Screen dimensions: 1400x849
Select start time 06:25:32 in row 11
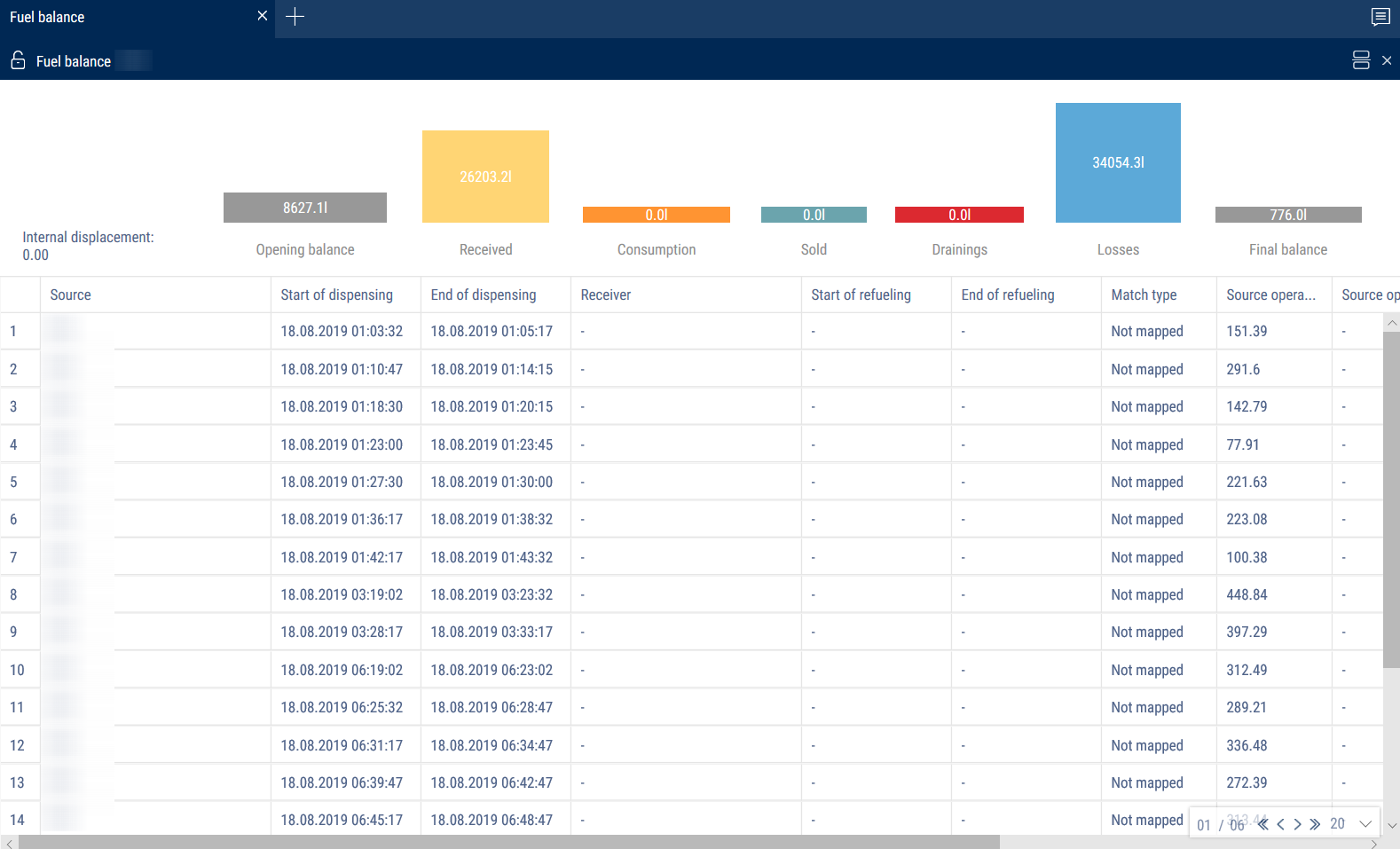342,707
